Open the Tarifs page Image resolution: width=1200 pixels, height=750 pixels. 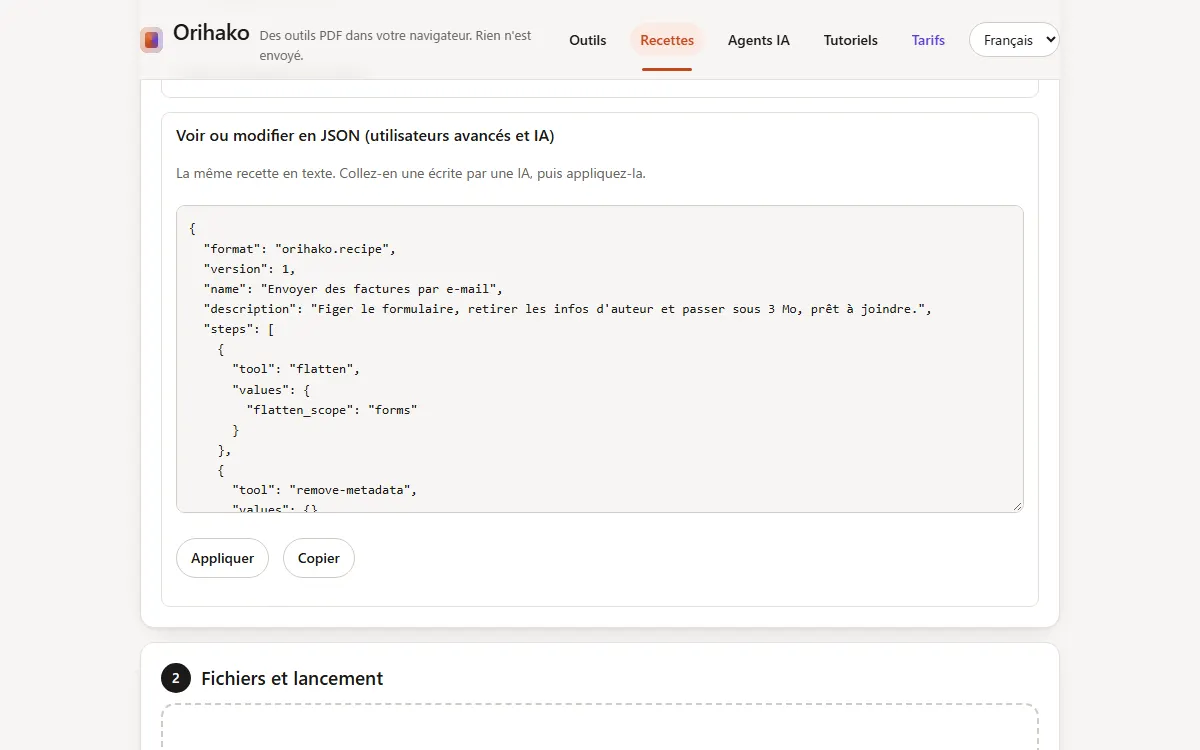click(x=928, y=40)
